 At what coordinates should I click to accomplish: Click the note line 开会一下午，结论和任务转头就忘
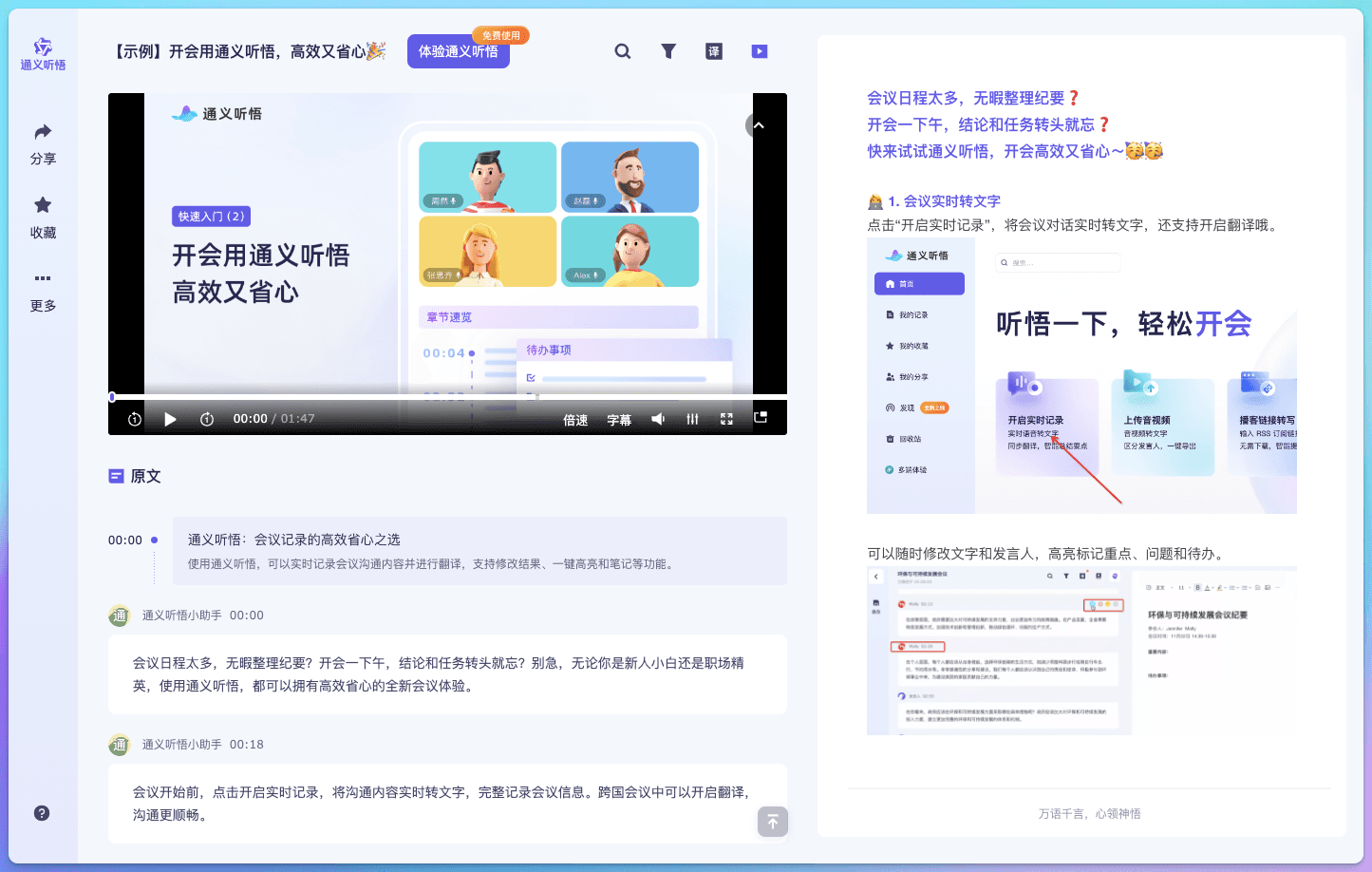(x=988, y=124)
